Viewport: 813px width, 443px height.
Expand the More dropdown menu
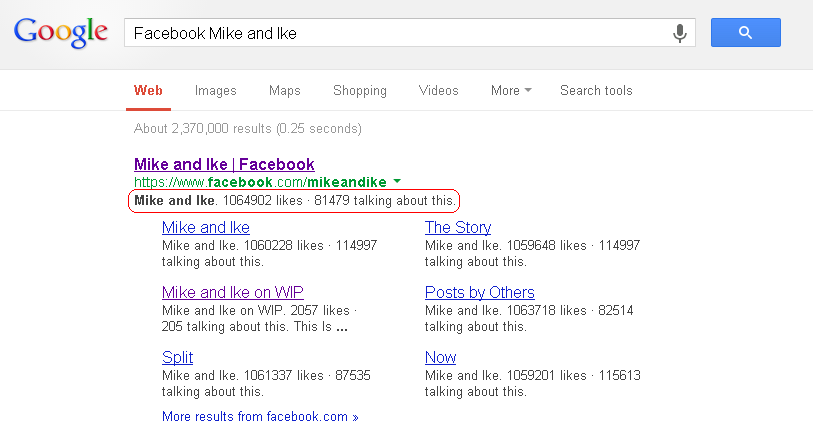point(511,91)
